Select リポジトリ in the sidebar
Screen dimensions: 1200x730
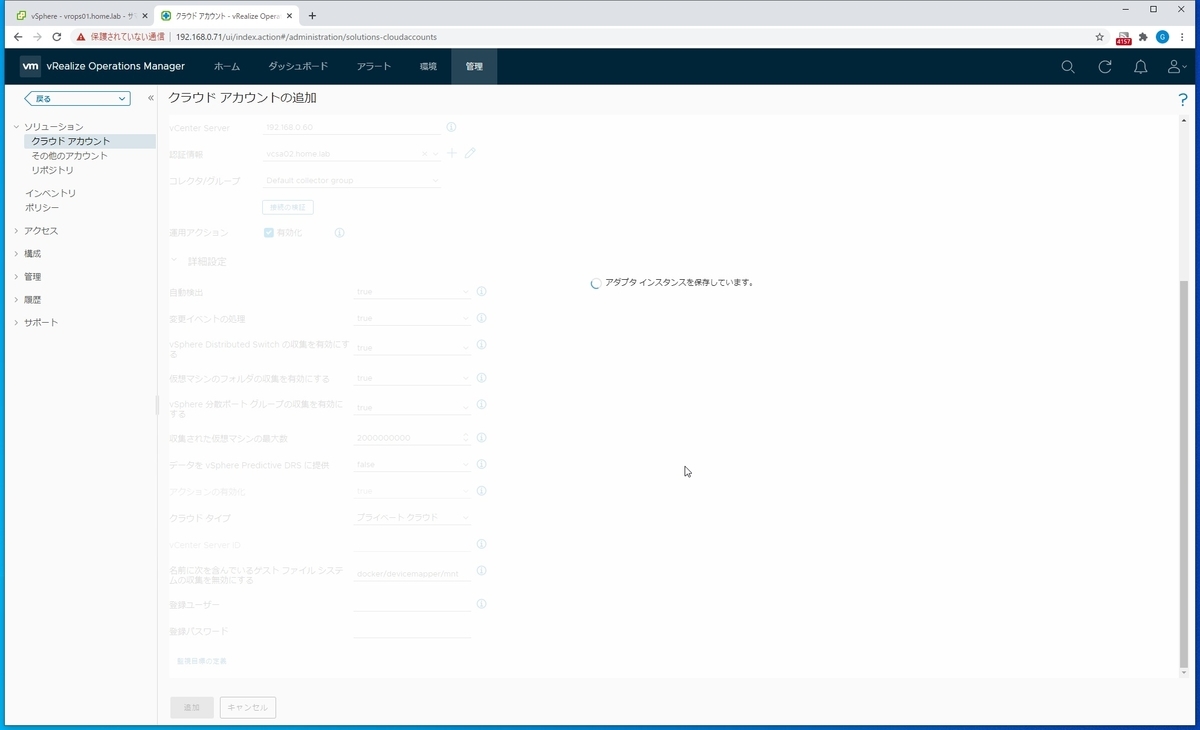click(x=53, y=170)
